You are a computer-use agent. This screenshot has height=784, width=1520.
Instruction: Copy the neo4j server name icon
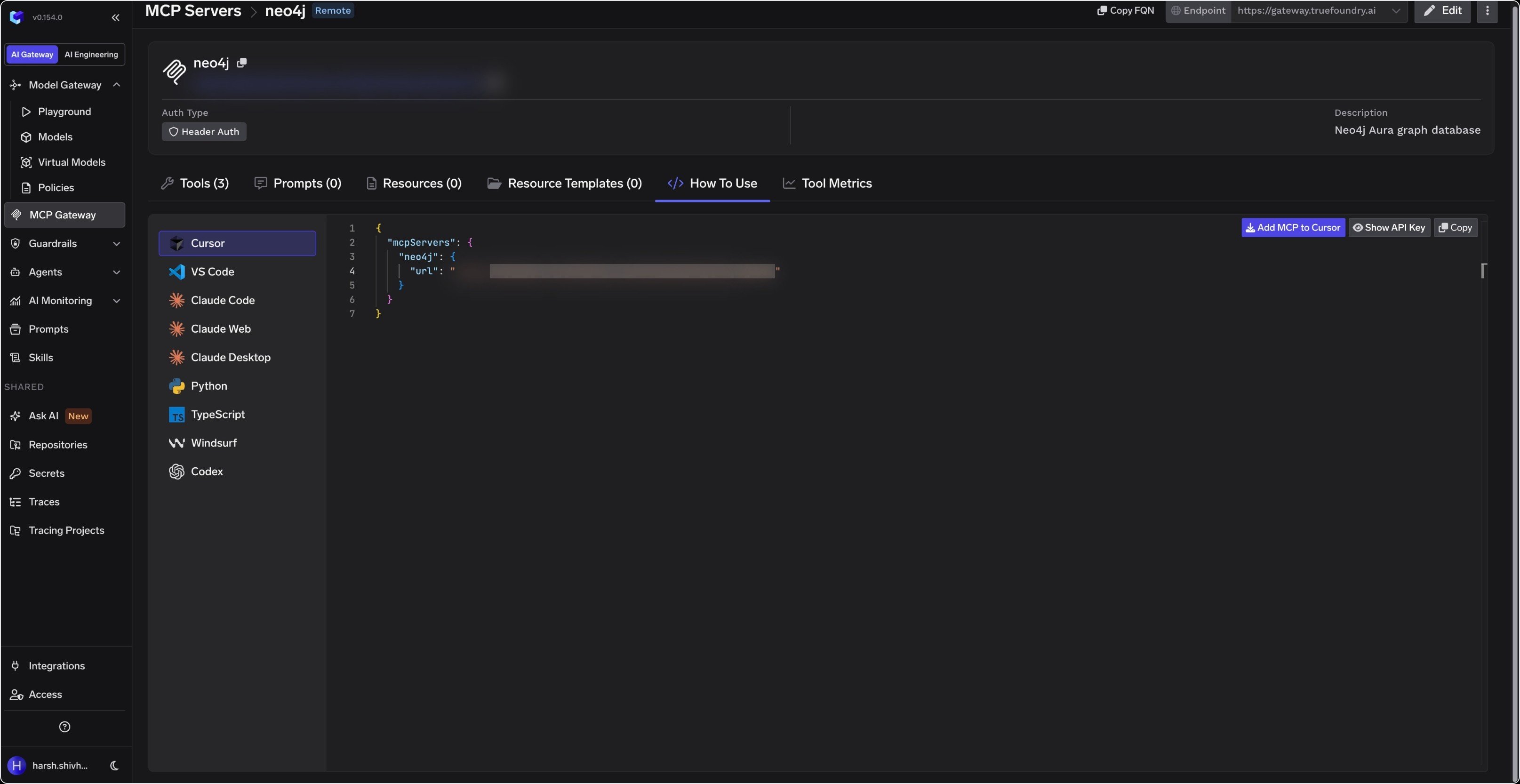[241, 63]
